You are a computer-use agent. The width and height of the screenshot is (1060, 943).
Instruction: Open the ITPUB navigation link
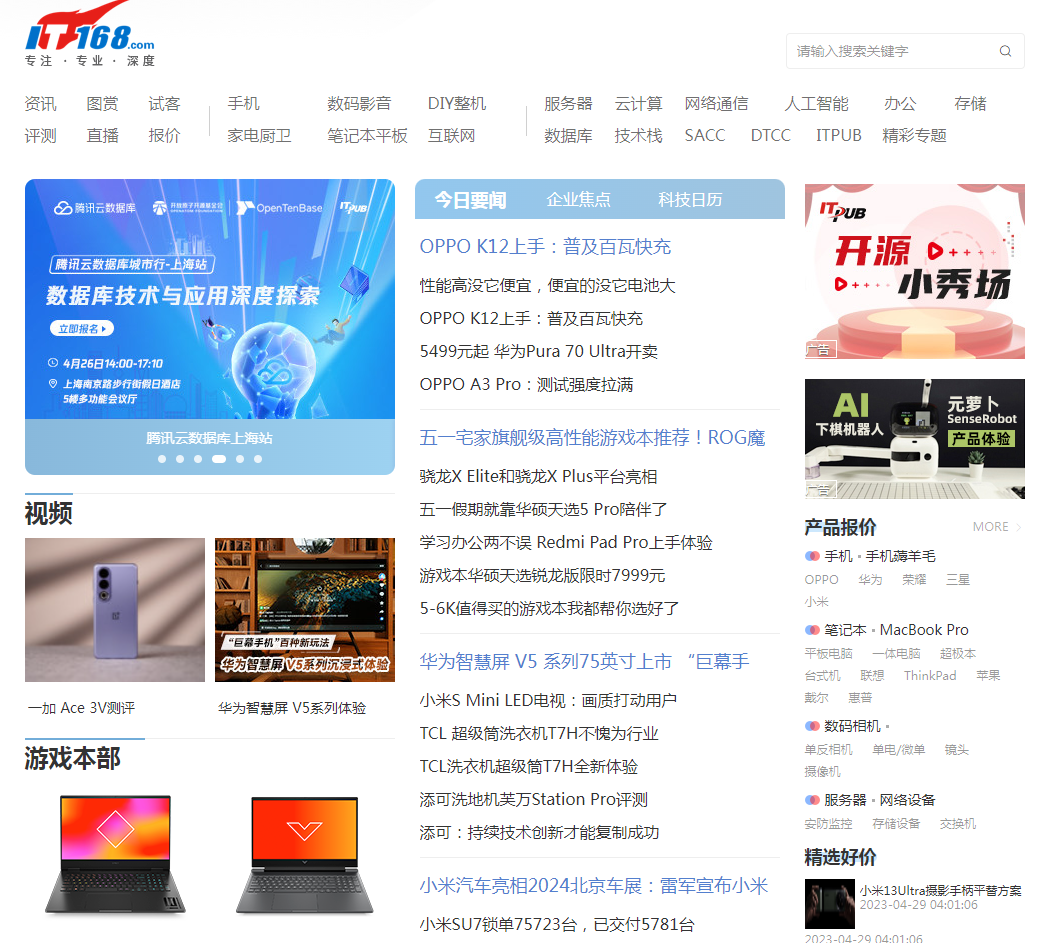coord(838,136)
